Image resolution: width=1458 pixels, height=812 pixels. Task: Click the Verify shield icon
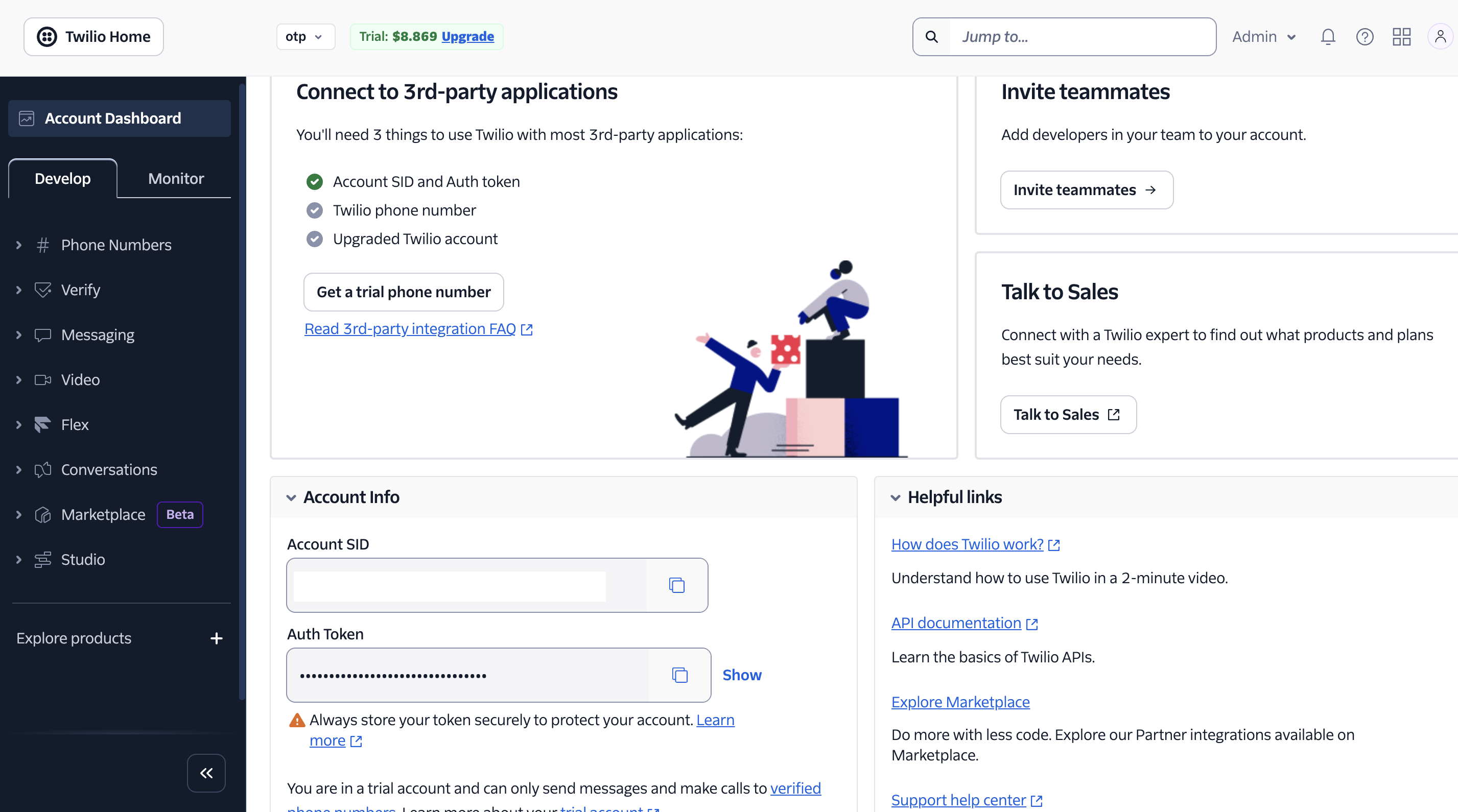pos(42,290)
